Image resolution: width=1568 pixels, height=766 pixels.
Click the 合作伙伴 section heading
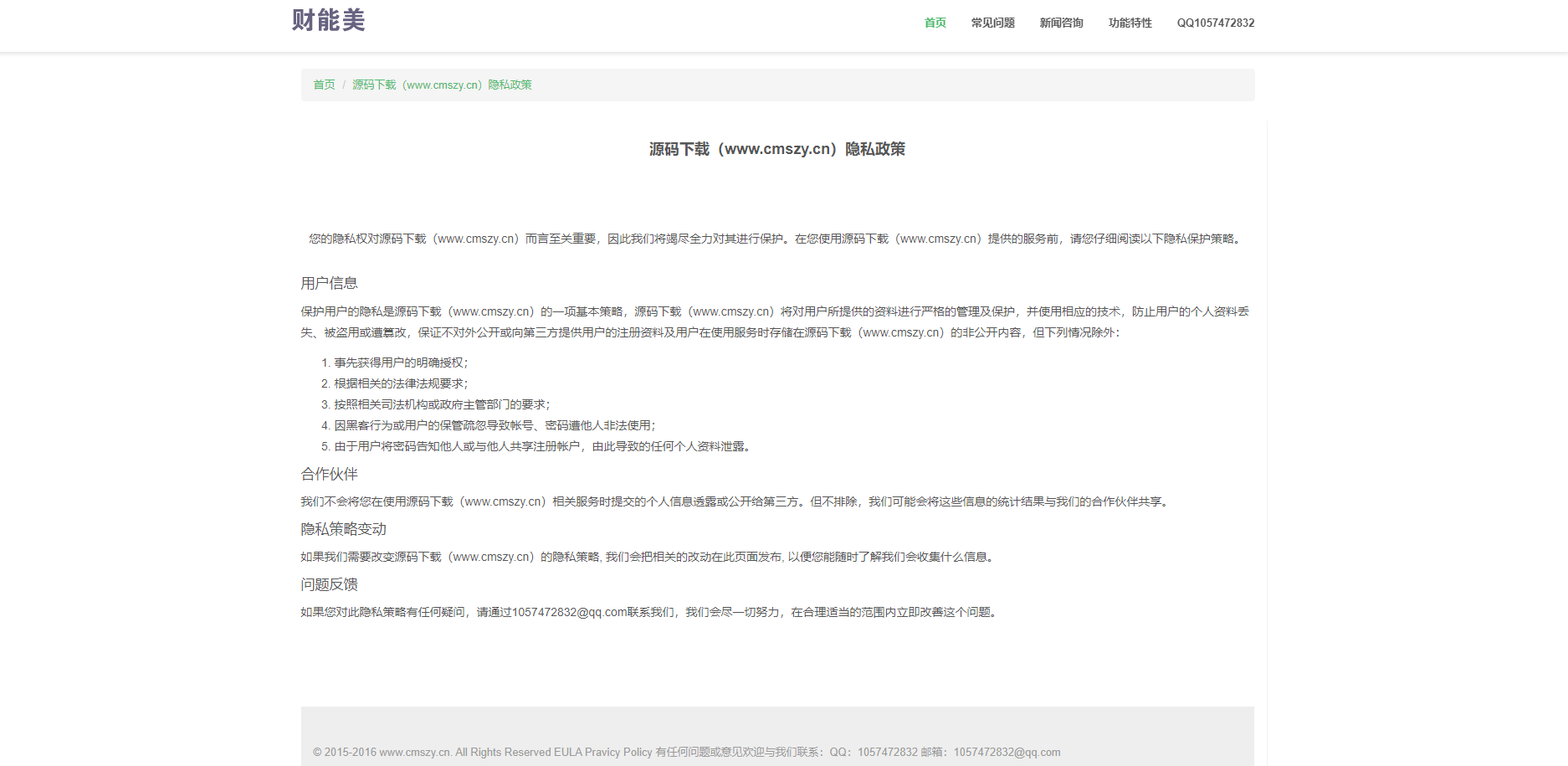(329, 474)
